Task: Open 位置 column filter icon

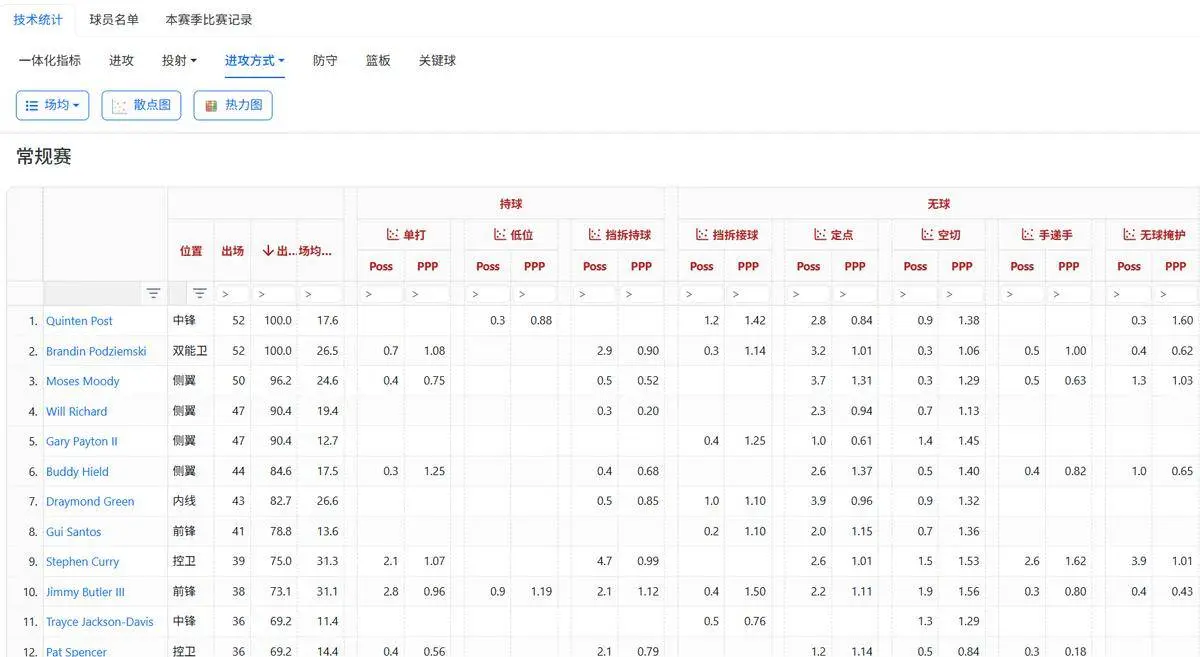Action: pos(200,293)
